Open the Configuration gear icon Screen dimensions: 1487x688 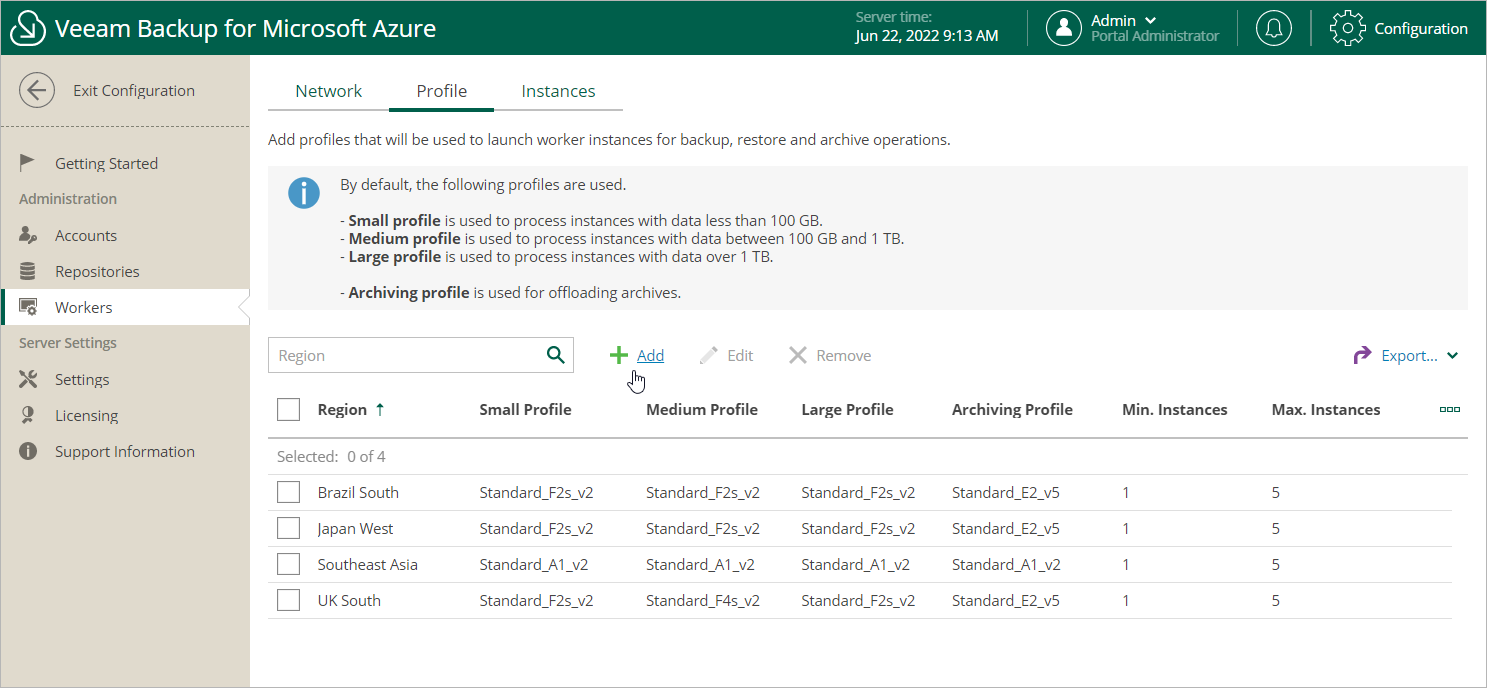tap(1347, 28)
